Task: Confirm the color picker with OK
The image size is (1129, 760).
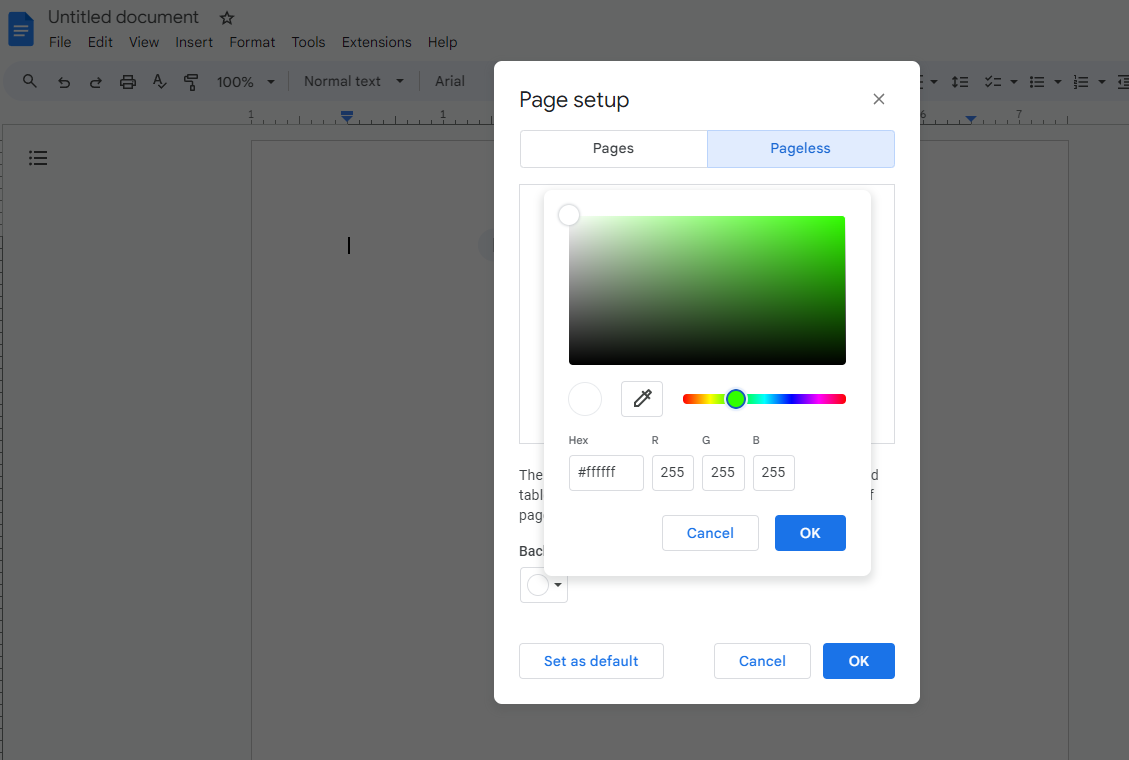Action: (810, 533)
